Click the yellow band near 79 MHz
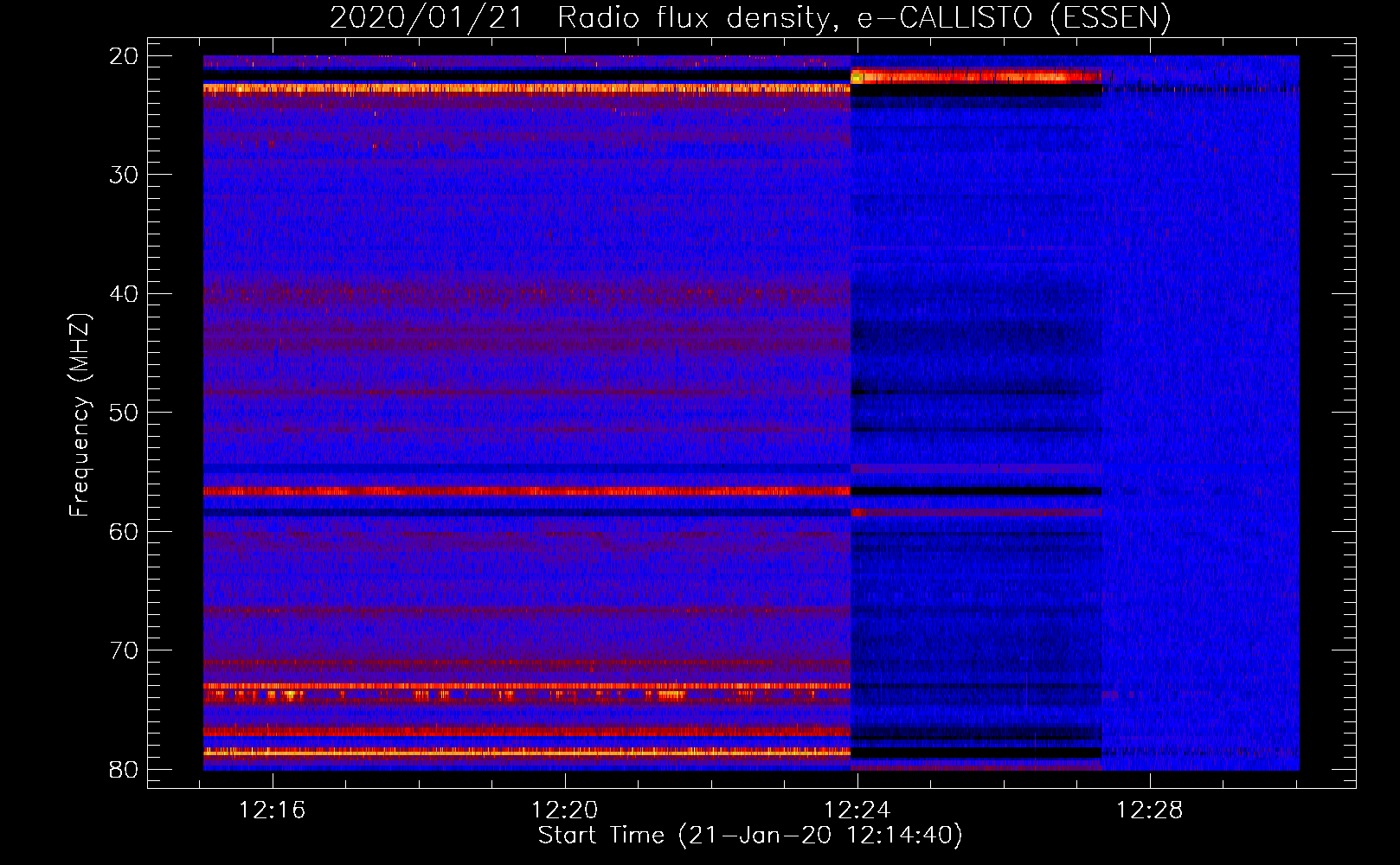Viewport: 1400px width, 865px height. tap(527, 753)
